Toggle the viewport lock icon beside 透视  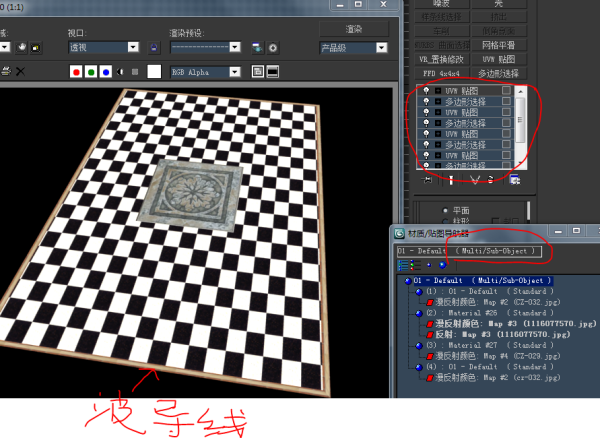[153, 48]
